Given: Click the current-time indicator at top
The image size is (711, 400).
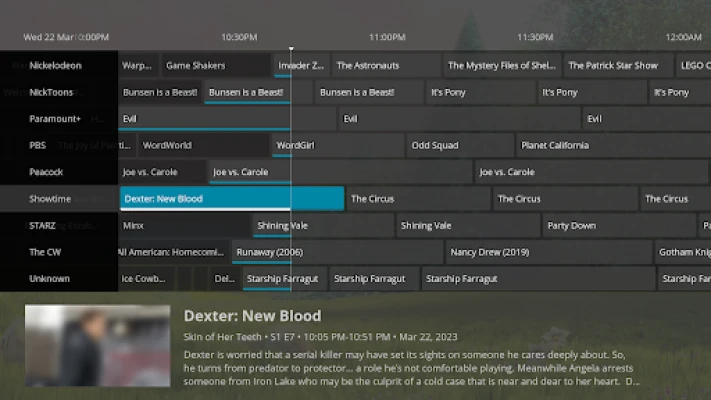Looking at the screenshot, I should click(291, 47).
